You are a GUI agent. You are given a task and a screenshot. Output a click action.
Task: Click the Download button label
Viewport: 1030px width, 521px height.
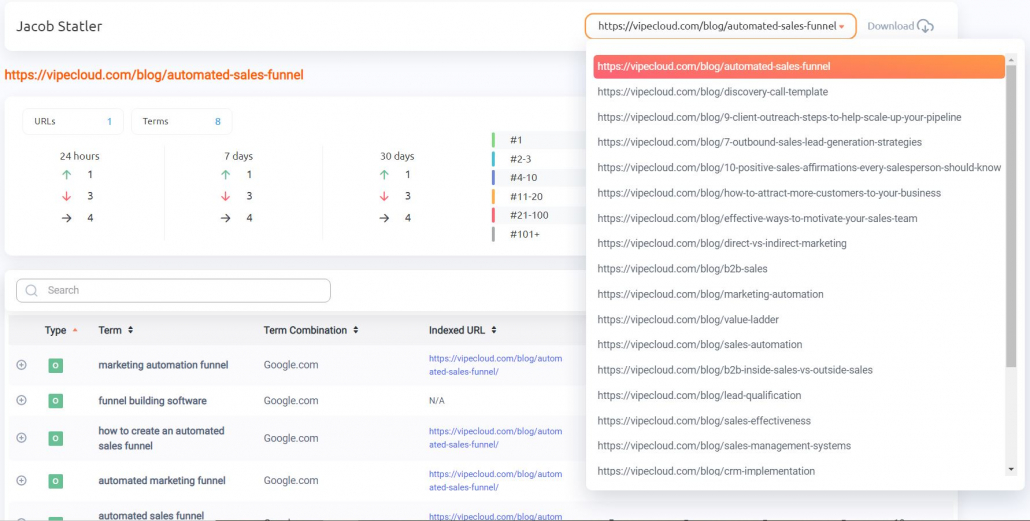891,26
